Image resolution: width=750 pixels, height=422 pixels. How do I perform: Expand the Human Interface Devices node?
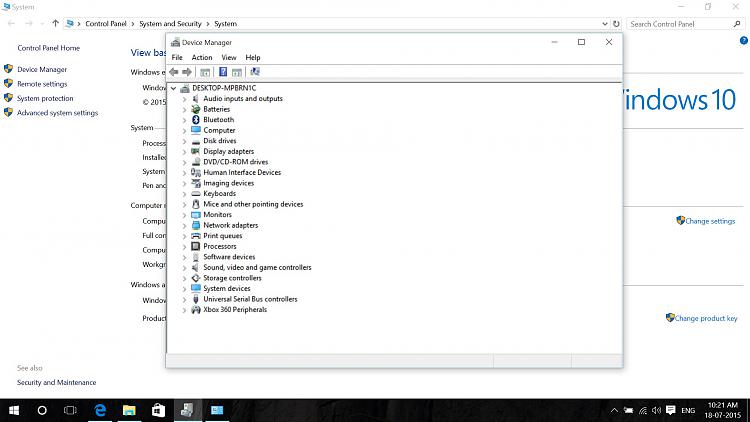click(x=184, y=173)
